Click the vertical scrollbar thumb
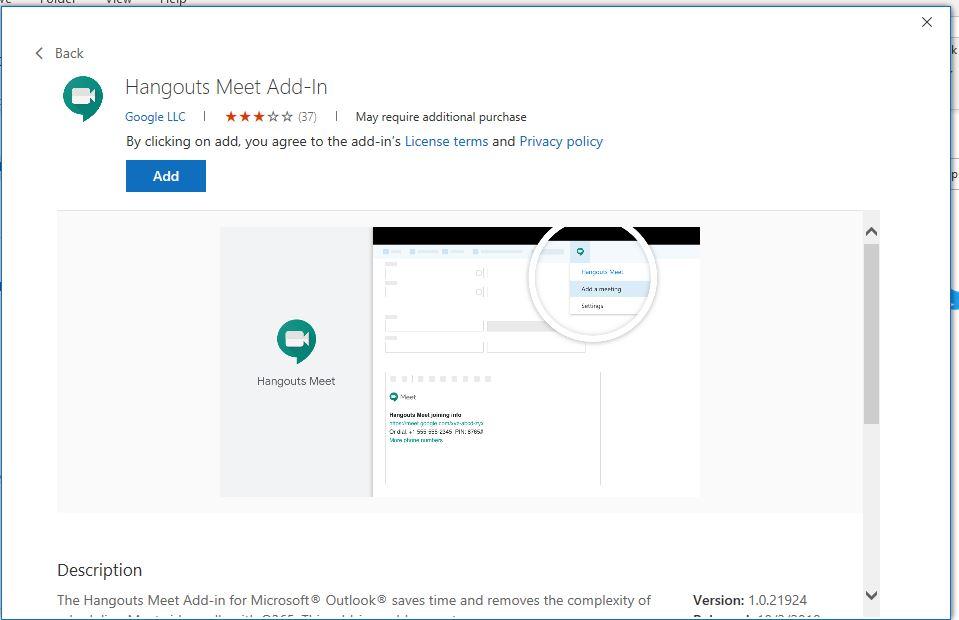Image resolution: width=959 pixels, height=620 pixels. click(x=872, y=334)
